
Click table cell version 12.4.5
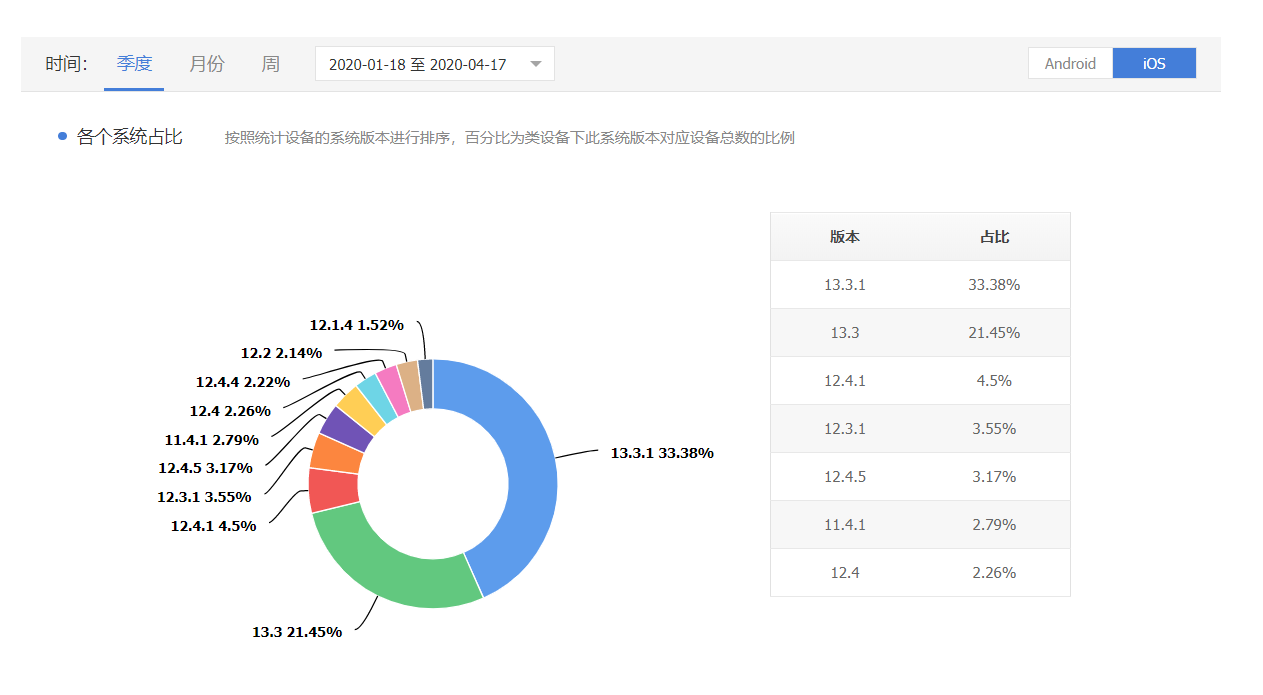[x=845, y=477]
